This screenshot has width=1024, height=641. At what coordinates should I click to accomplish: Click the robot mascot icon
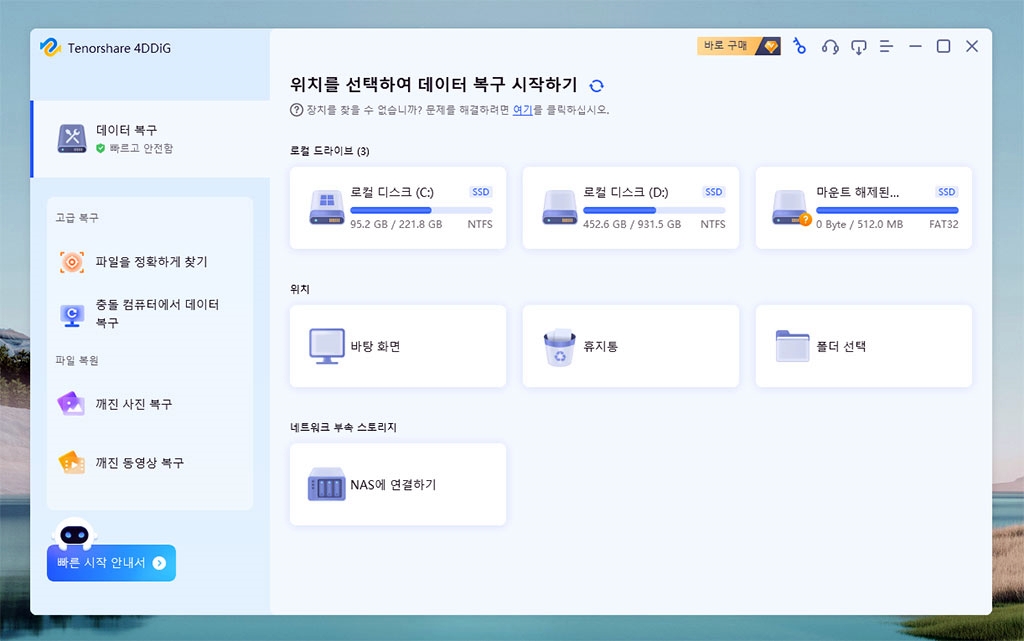pos(74,533)
